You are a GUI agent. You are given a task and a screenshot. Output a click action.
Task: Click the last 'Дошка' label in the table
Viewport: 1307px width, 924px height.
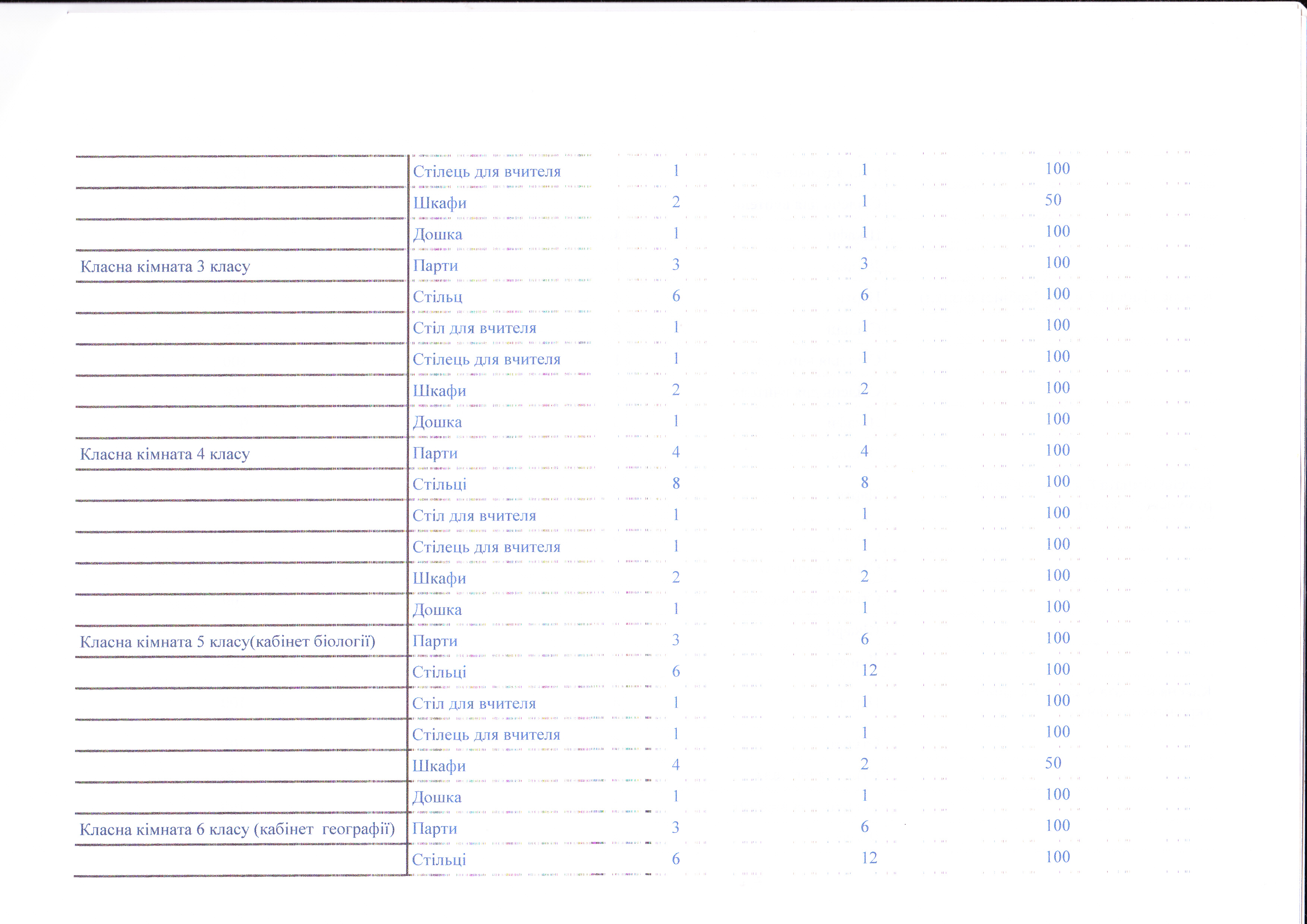point(437,797)
